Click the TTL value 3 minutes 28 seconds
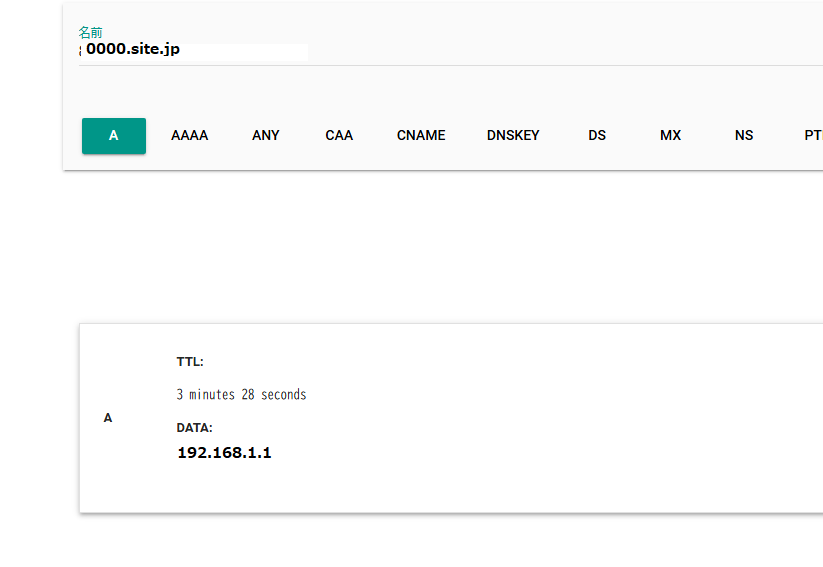 click(x=241, y=395)
